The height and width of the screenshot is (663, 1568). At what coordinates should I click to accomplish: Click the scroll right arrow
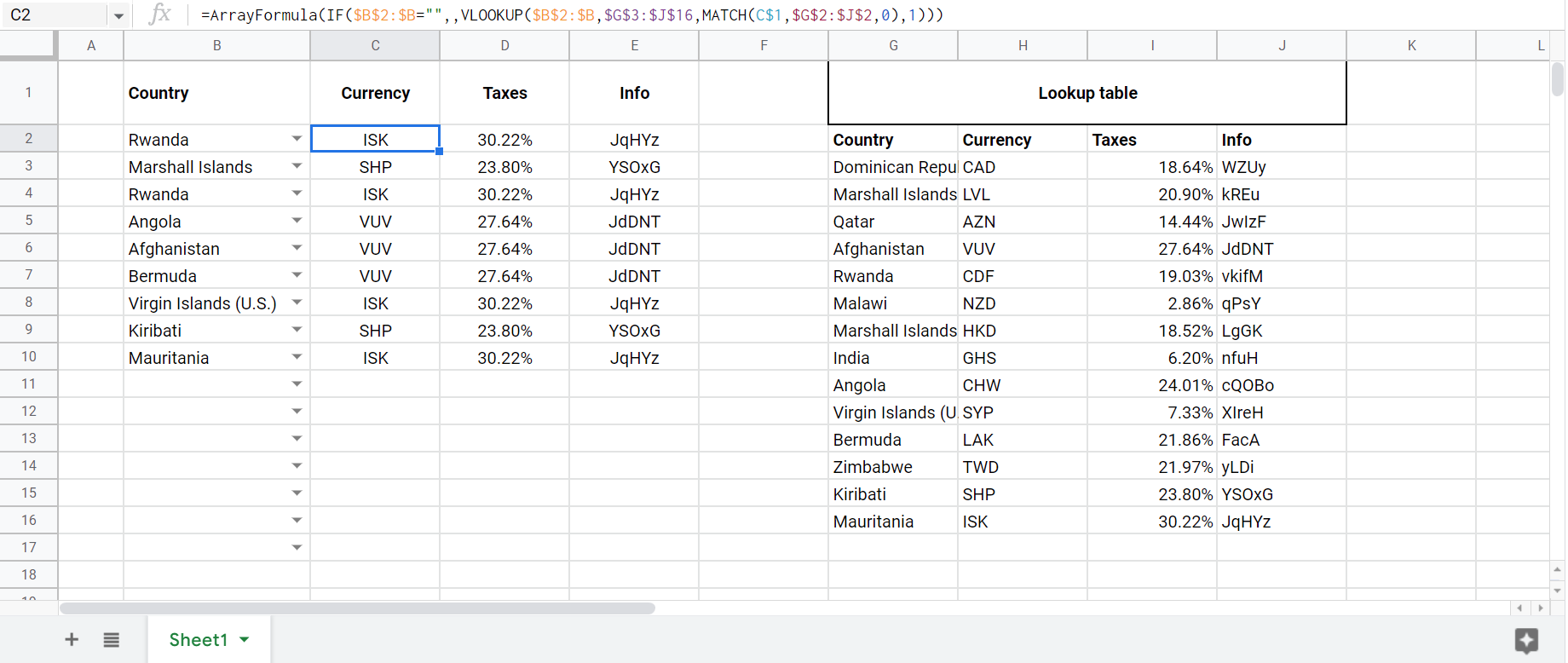[x=1540, y=608]
